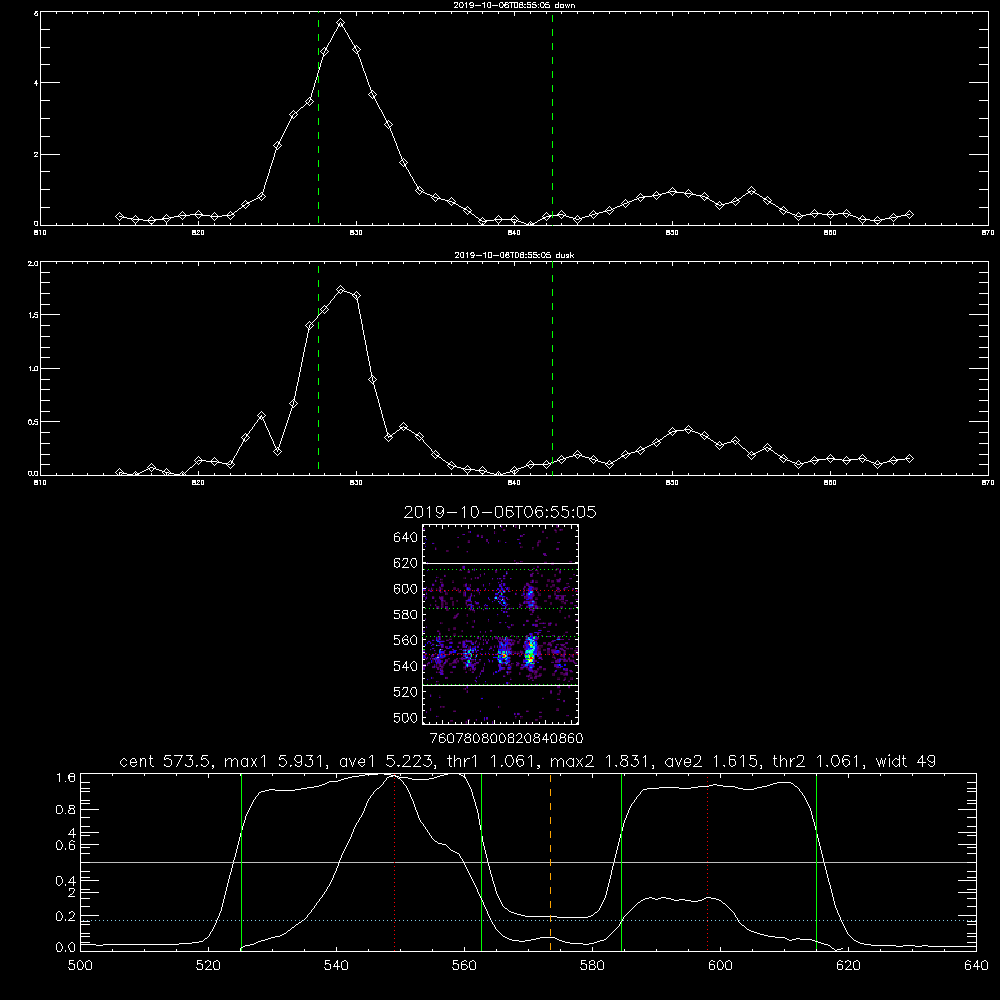Click the red dotted line near 598
1000x1000 pixels.
pyautogui.click(x=708, y=862)
